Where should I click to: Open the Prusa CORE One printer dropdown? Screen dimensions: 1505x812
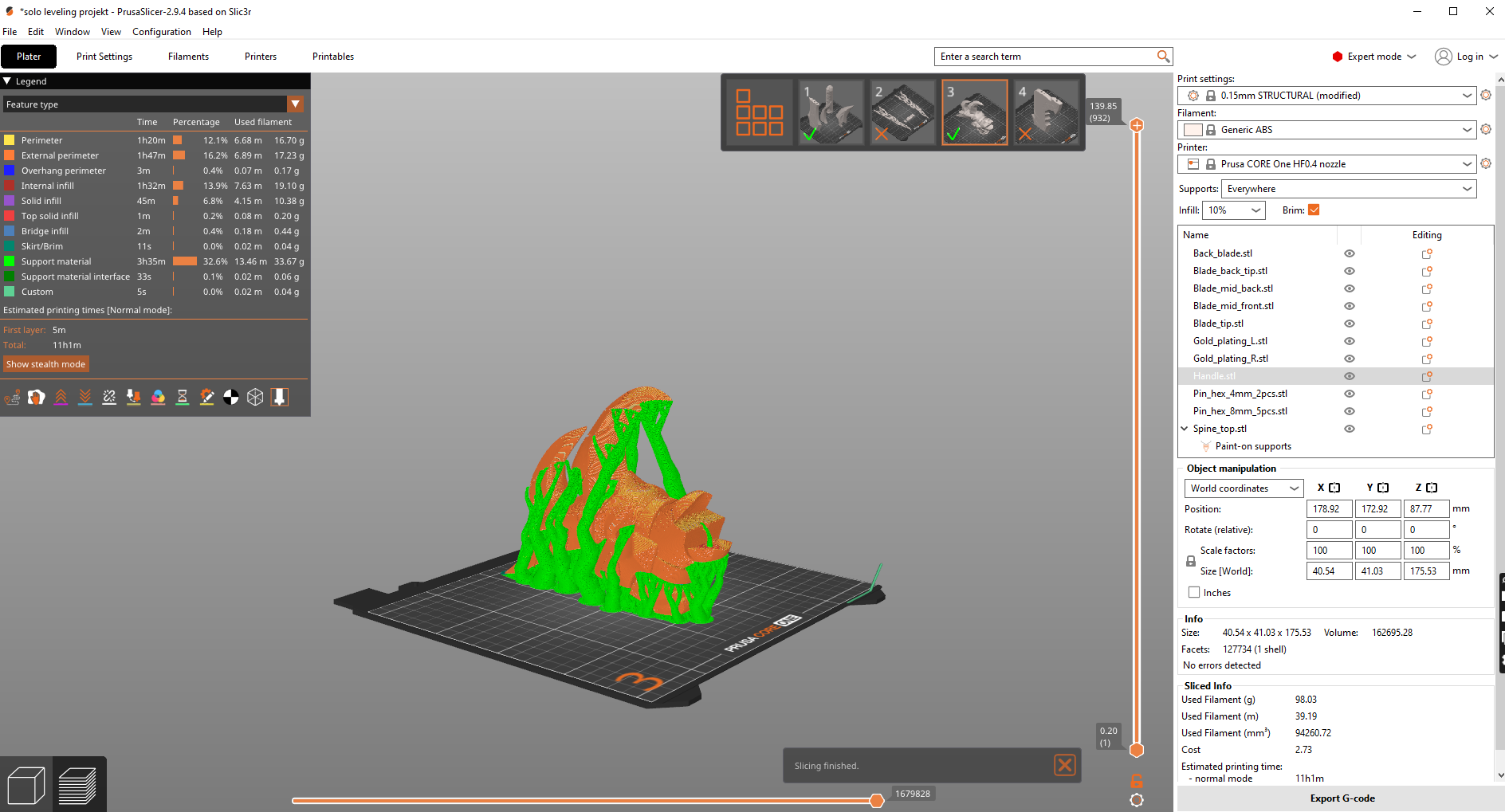(x=1326, y=164)
